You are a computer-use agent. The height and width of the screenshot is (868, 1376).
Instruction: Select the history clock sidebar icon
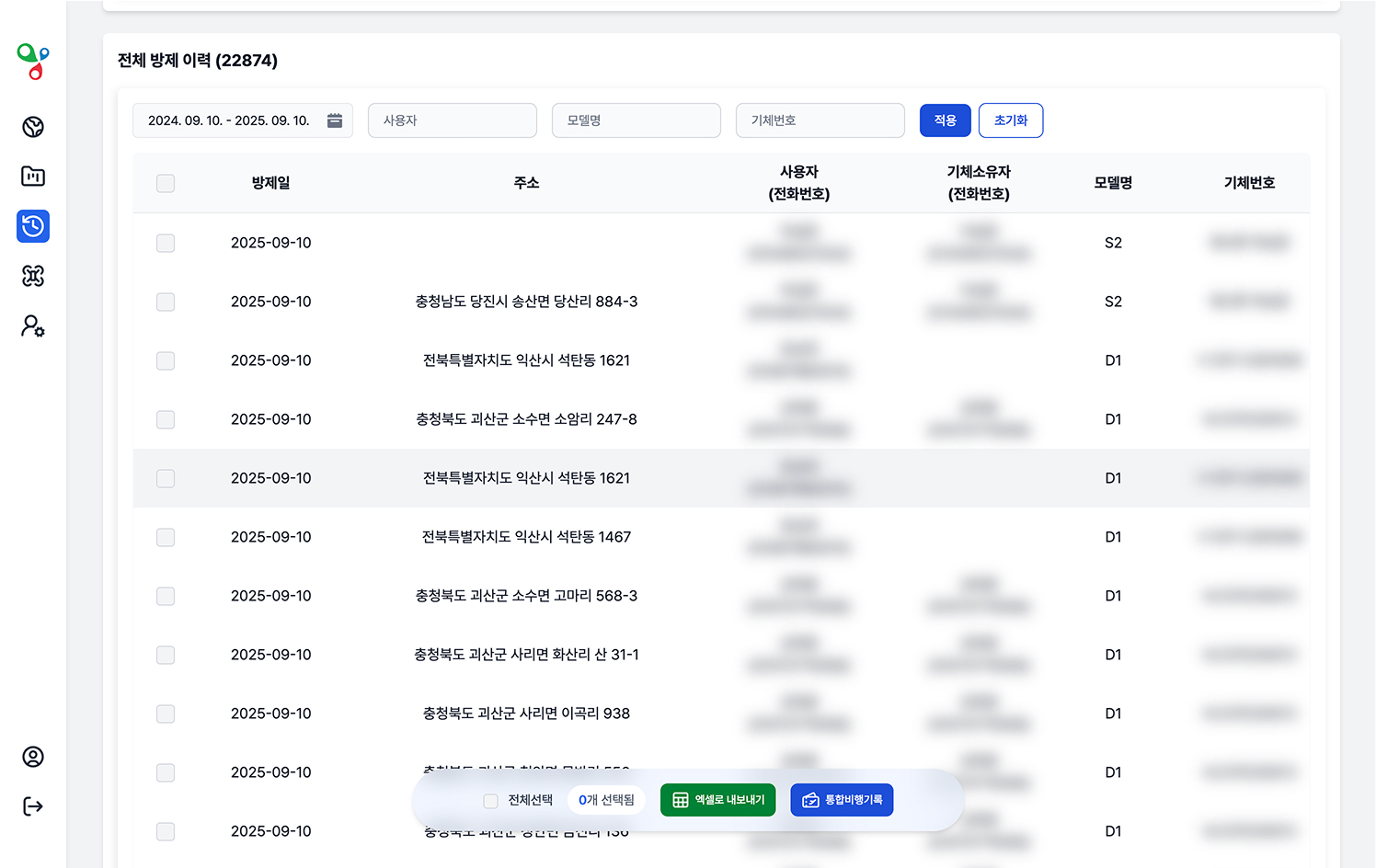click(33, 226)
